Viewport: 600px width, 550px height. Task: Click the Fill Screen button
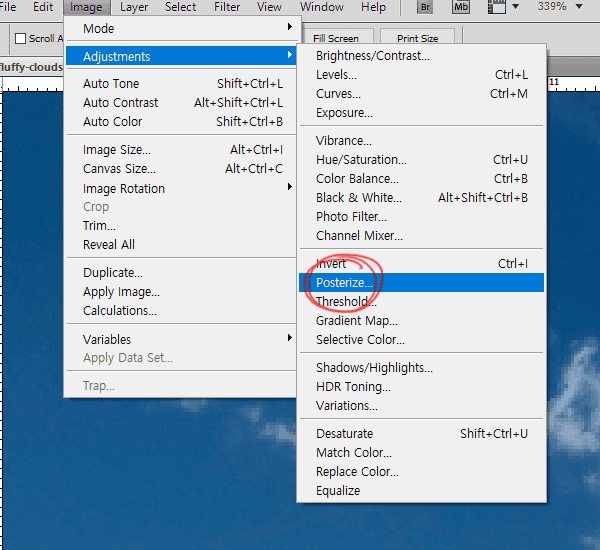(336, 39)
